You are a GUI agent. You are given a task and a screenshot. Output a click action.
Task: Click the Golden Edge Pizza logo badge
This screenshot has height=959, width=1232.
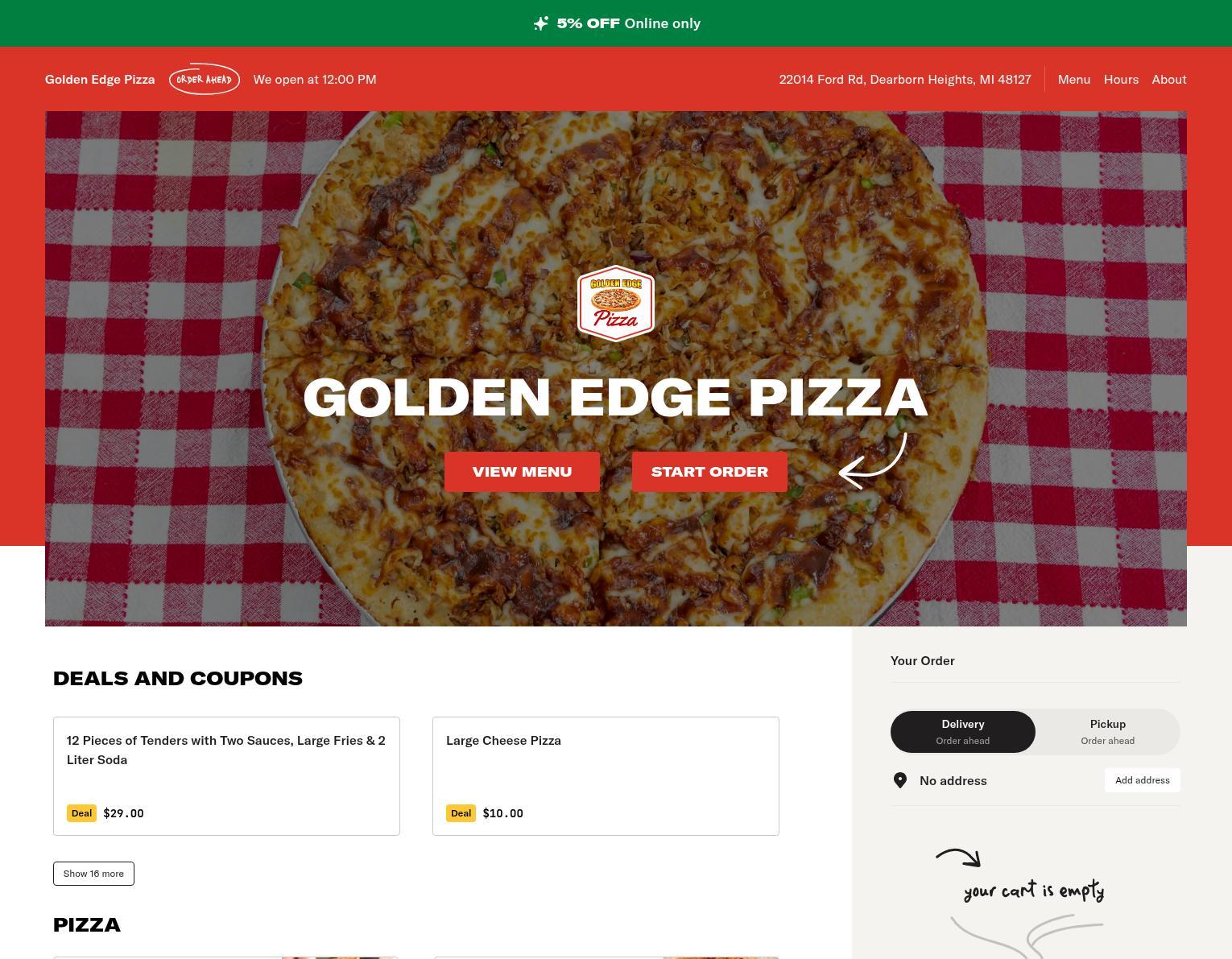[x=616, y=304]
